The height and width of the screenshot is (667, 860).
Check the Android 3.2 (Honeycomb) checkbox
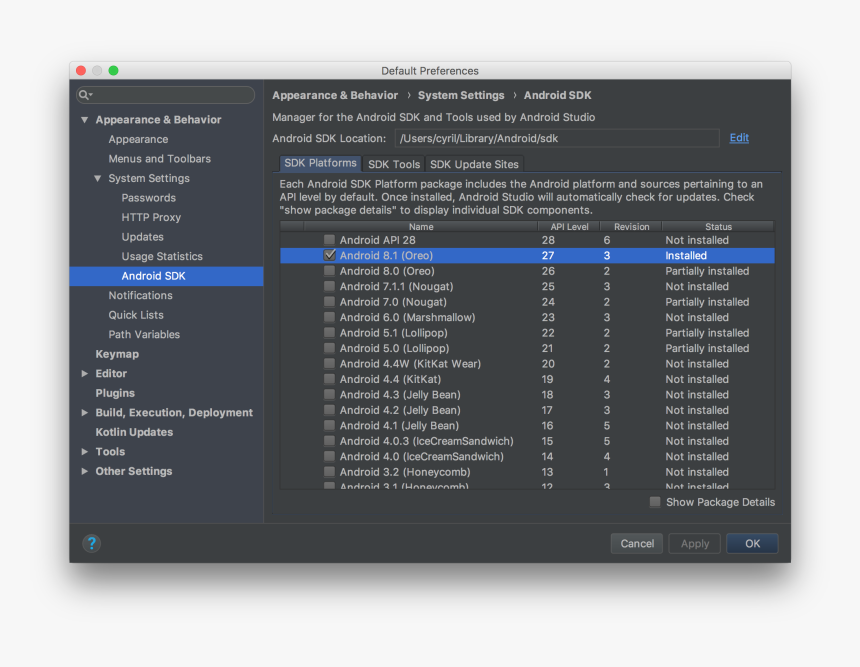coord(329,471)
